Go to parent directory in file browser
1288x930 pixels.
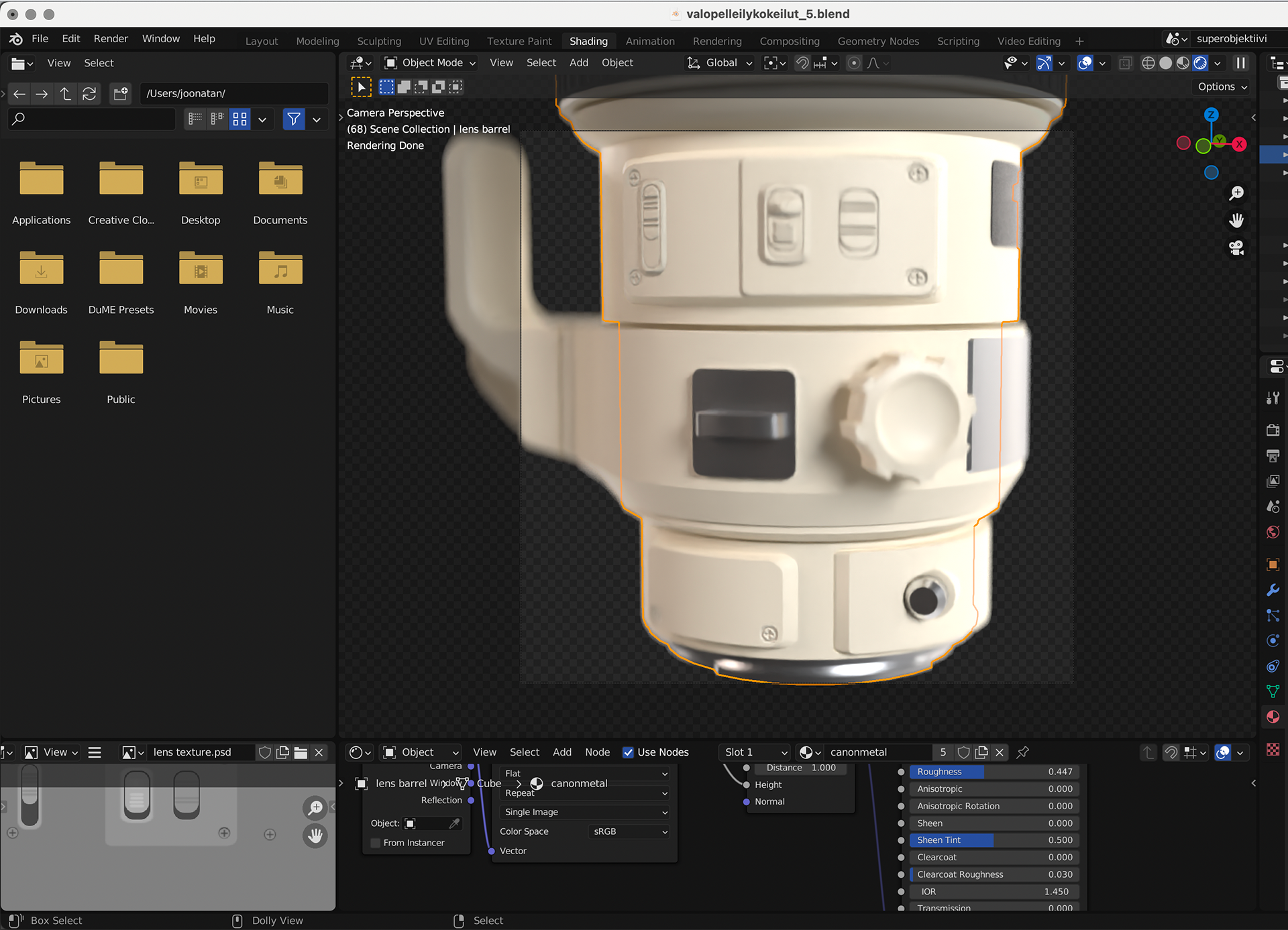65,93
